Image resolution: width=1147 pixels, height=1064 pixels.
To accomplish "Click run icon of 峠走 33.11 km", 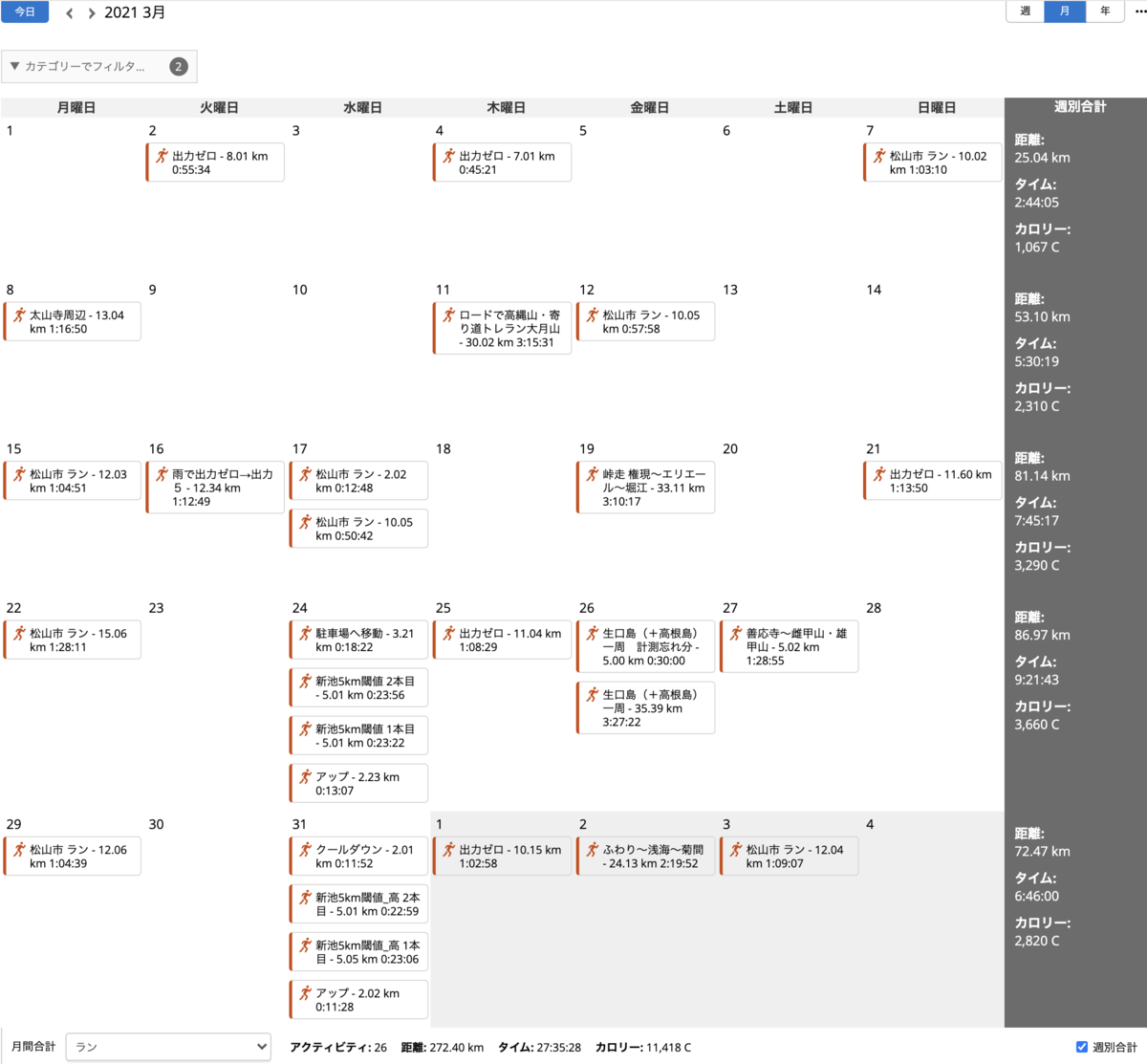I will coord(592,473).
